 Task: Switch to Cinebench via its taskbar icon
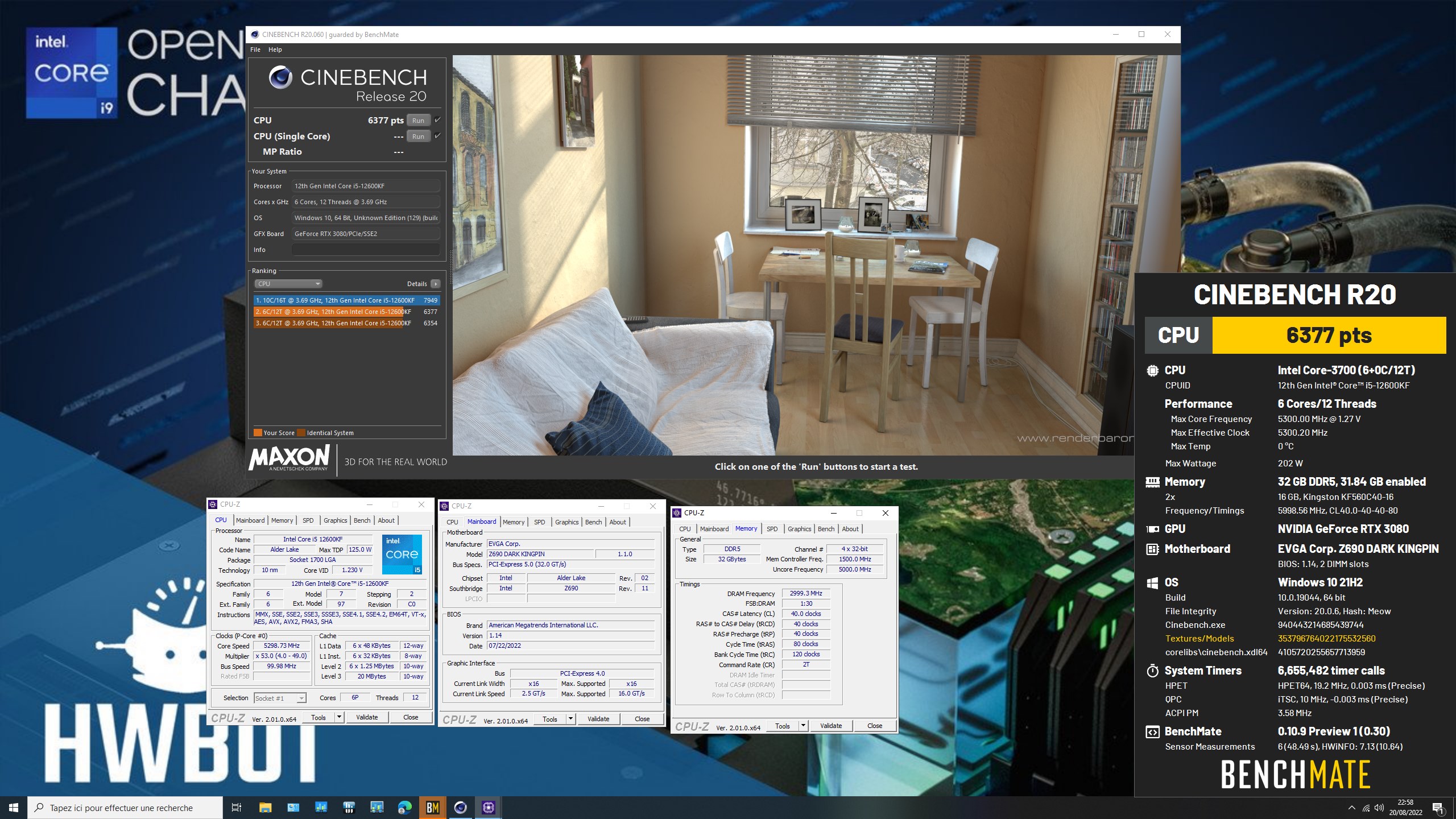coord(460,808)
